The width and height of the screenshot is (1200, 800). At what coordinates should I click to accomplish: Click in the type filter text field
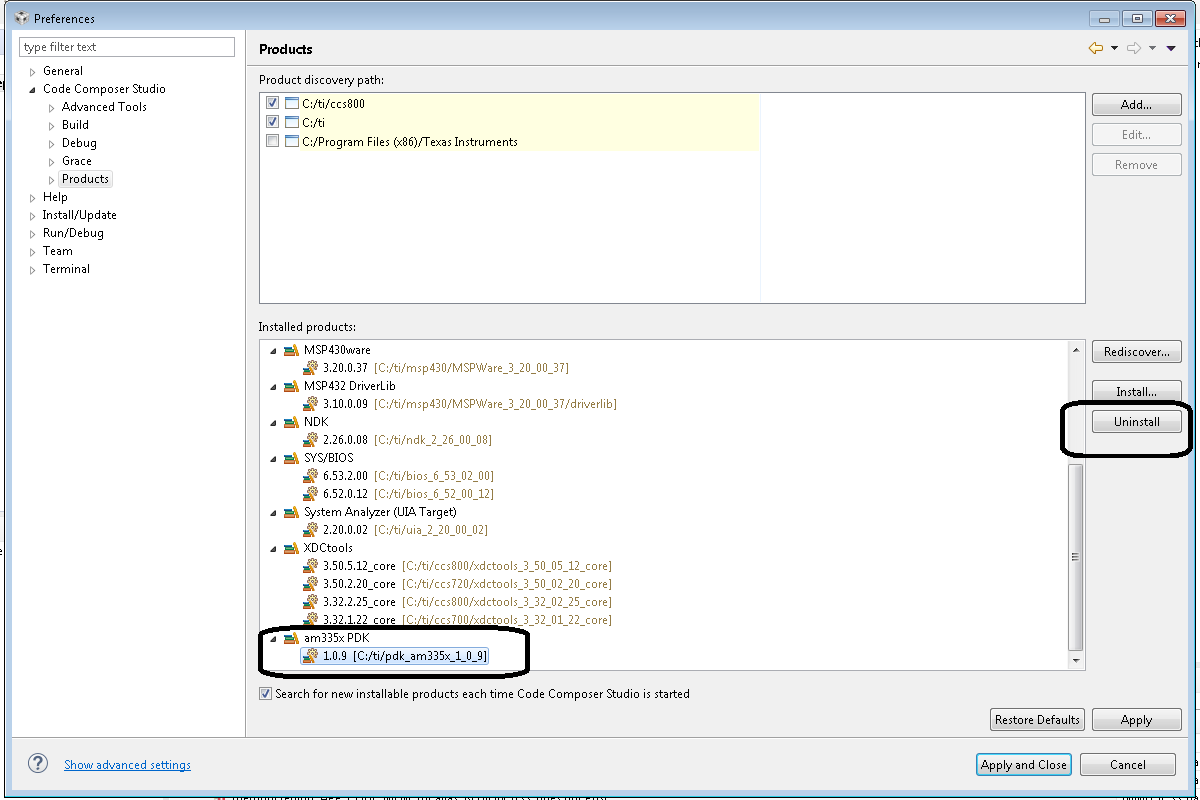coord(127,47)
